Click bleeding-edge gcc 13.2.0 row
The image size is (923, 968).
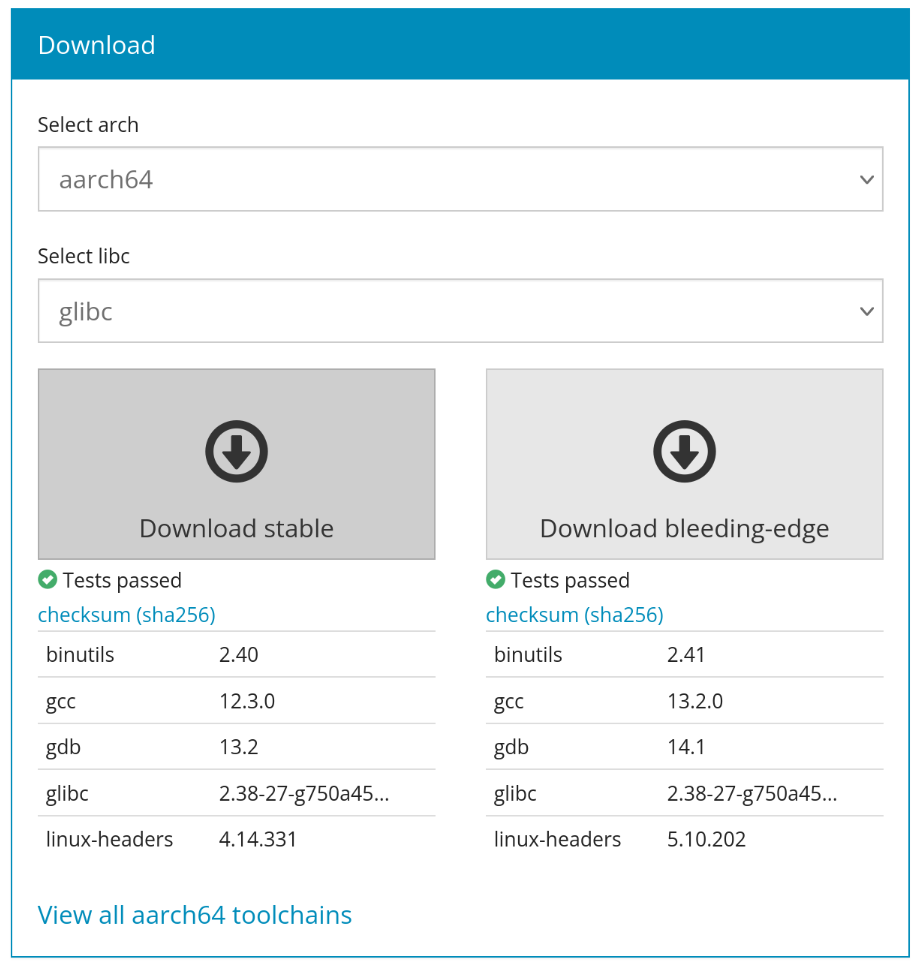[684, 701]
